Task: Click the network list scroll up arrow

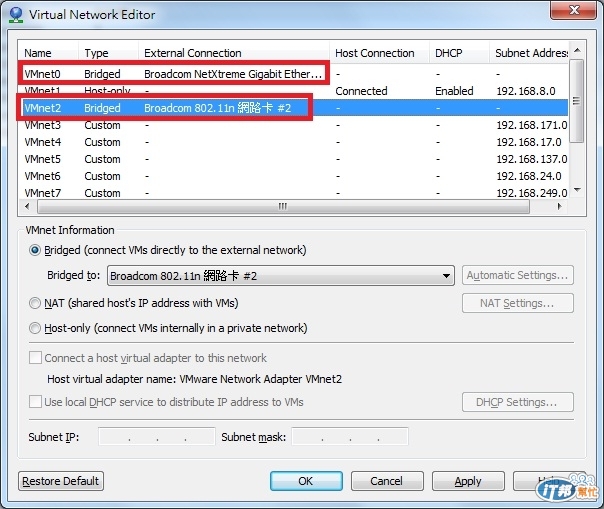Action: click(577, 50)
